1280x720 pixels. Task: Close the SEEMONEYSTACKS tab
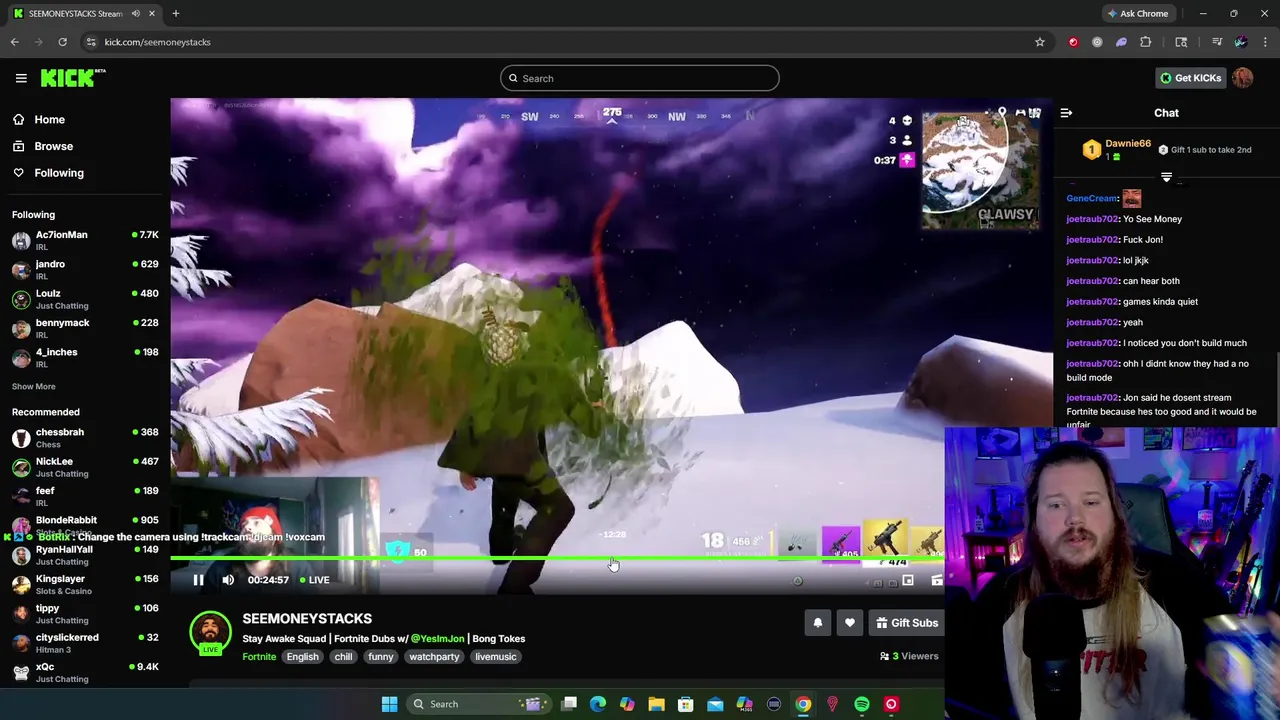152,14
